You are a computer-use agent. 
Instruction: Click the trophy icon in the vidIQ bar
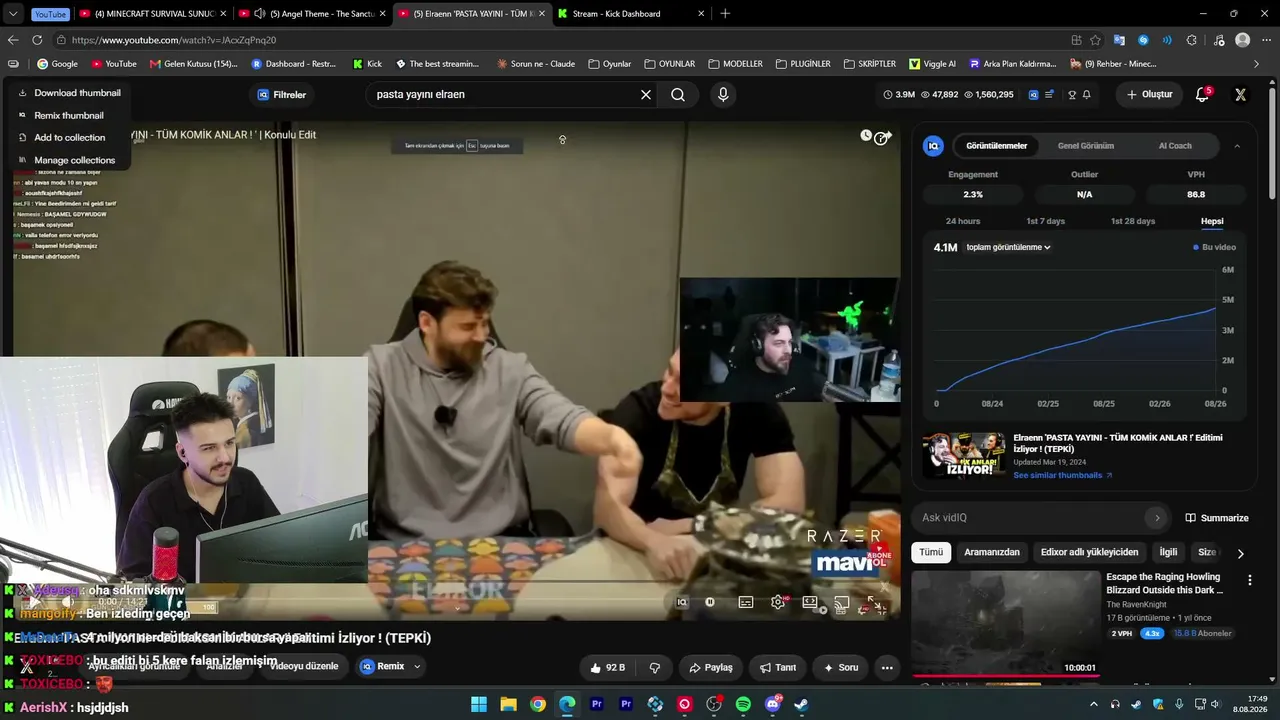[x=1072, y=94]
